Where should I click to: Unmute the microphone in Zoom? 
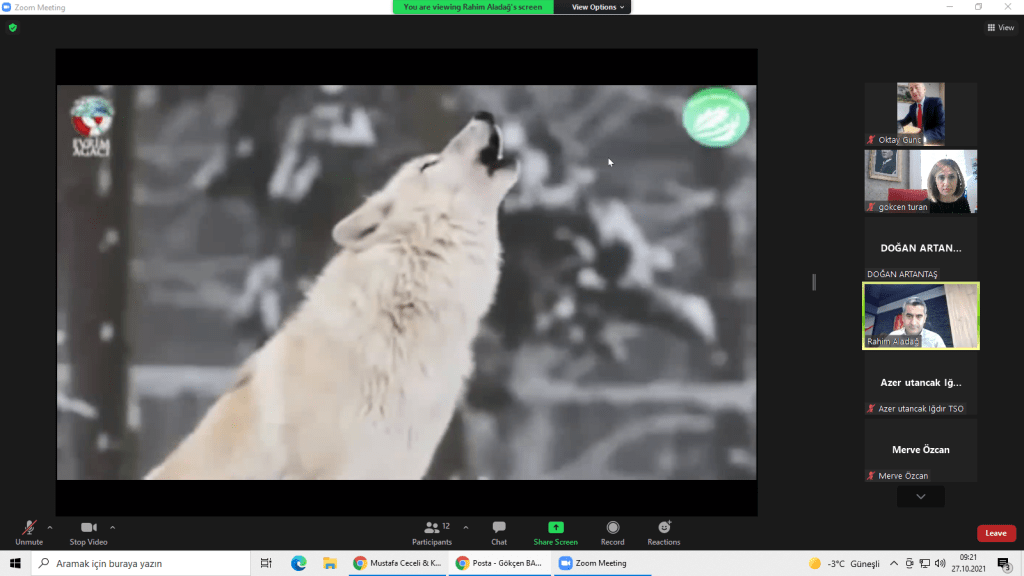point(29,532)
